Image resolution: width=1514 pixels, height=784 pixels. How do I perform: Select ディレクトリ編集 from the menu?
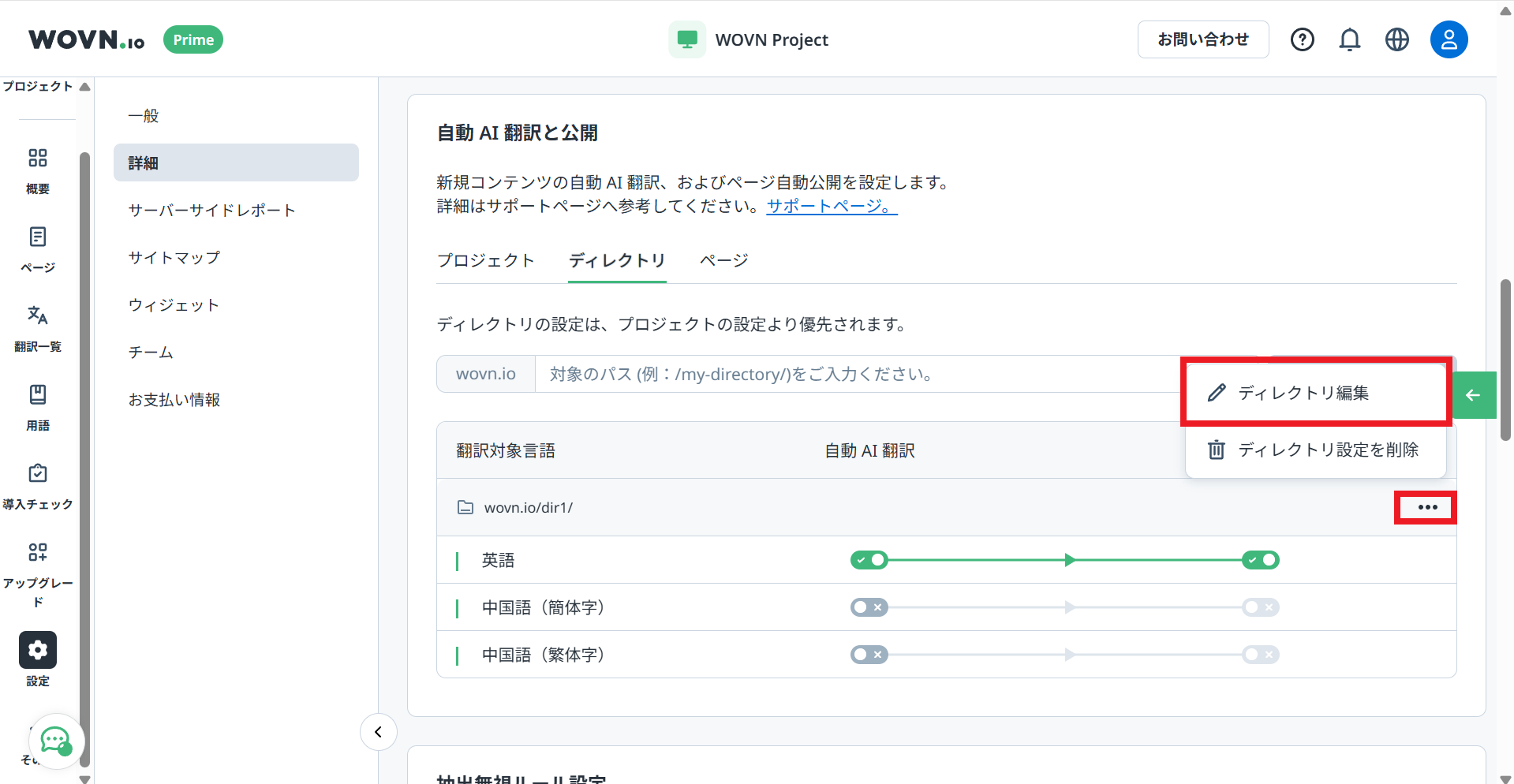(1303, 393)
